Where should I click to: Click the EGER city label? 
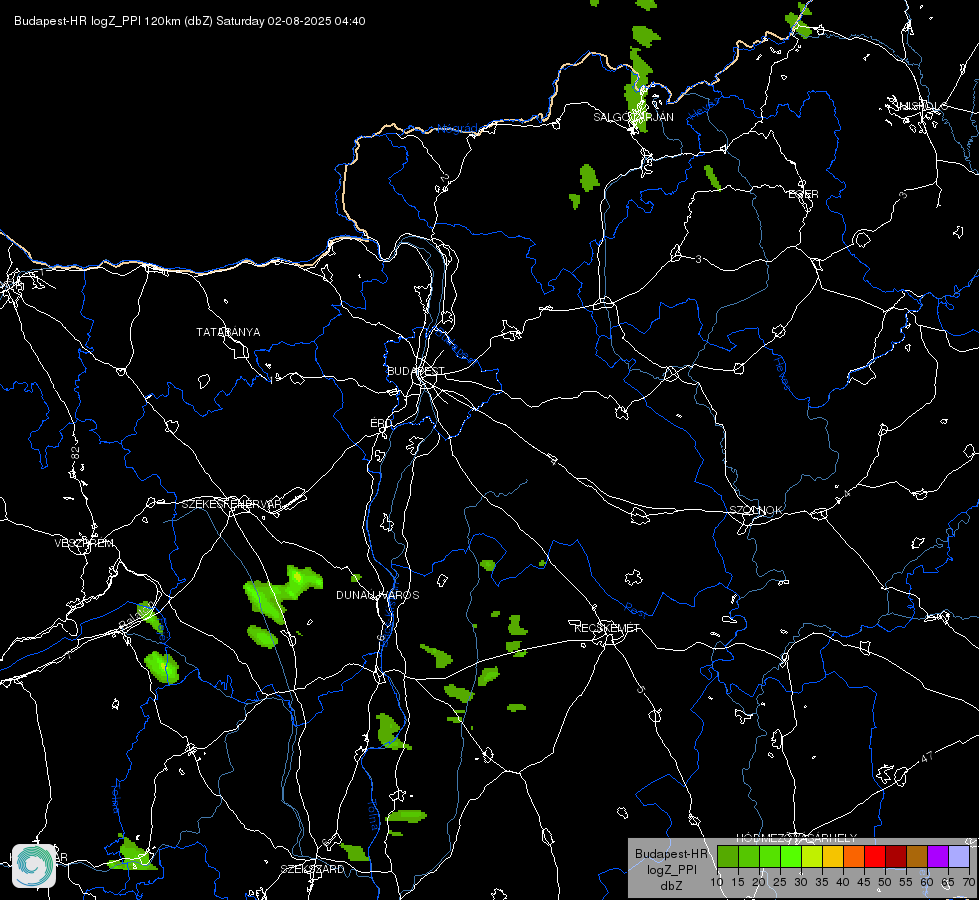(x=804, y=194)
